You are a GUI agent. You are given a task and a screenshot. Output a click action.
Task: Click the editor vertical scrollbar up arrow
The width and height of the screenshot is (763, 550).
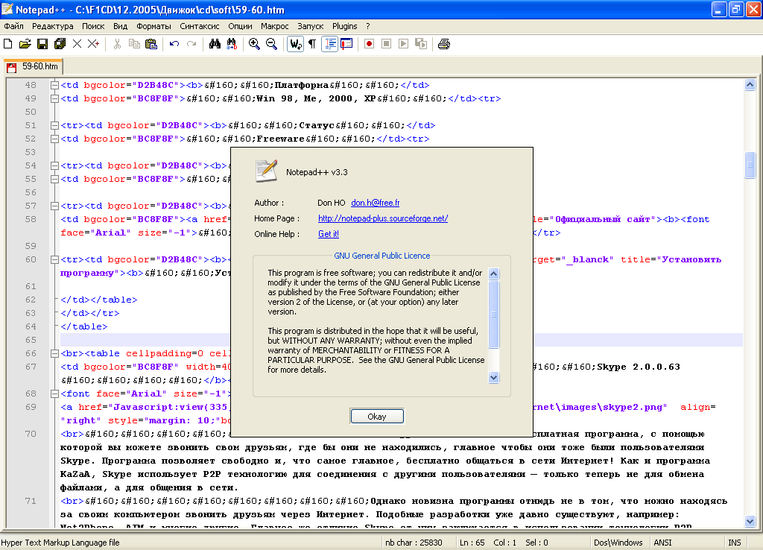750,85
